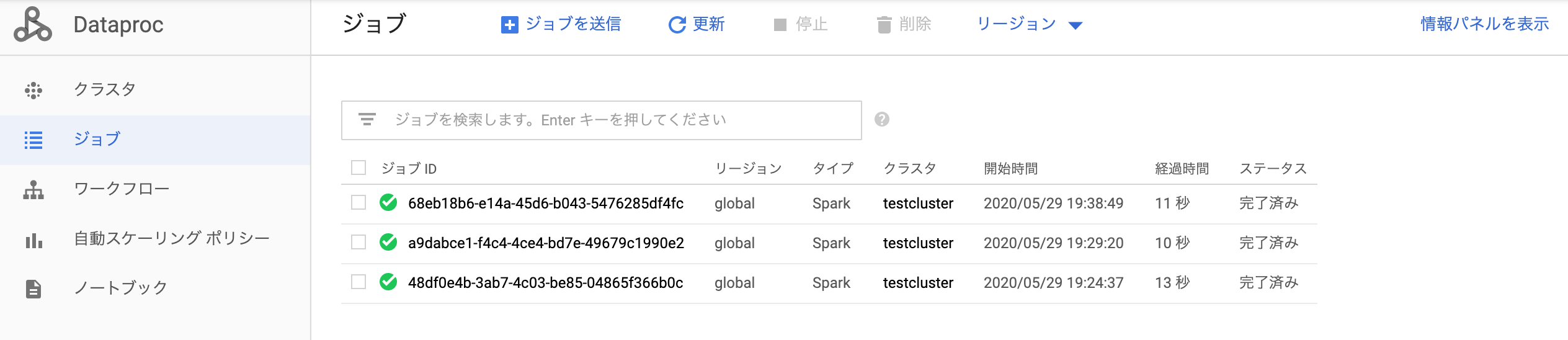Click 情報パネルを表示 link
The image size is (1568, 340).
1484,24
